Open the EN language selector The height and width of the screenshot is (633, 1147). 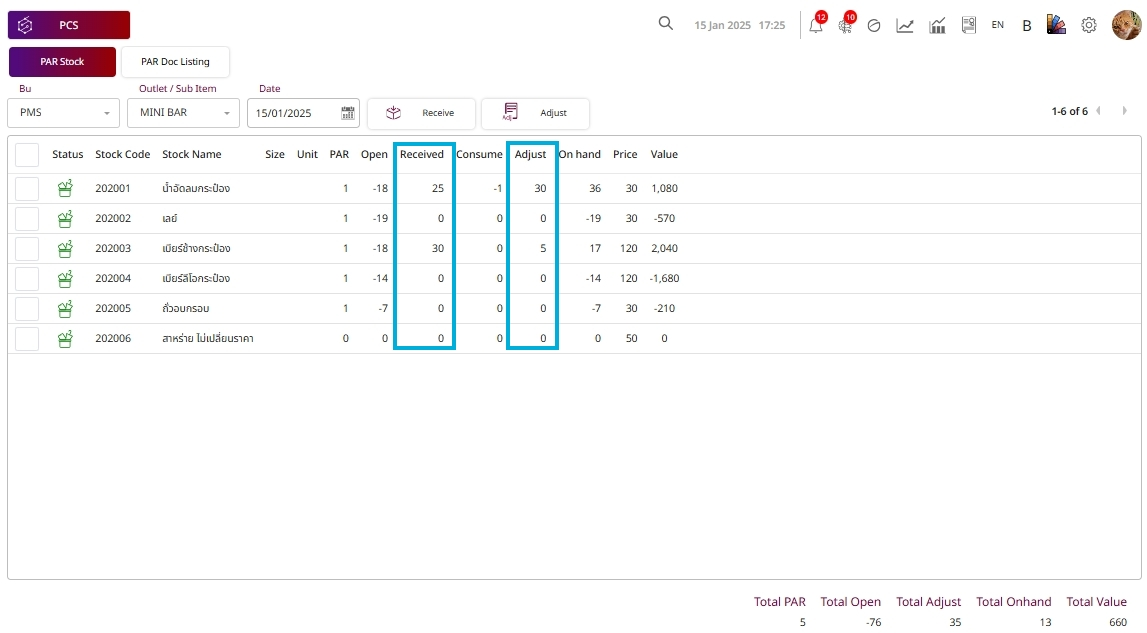point(998,25)
